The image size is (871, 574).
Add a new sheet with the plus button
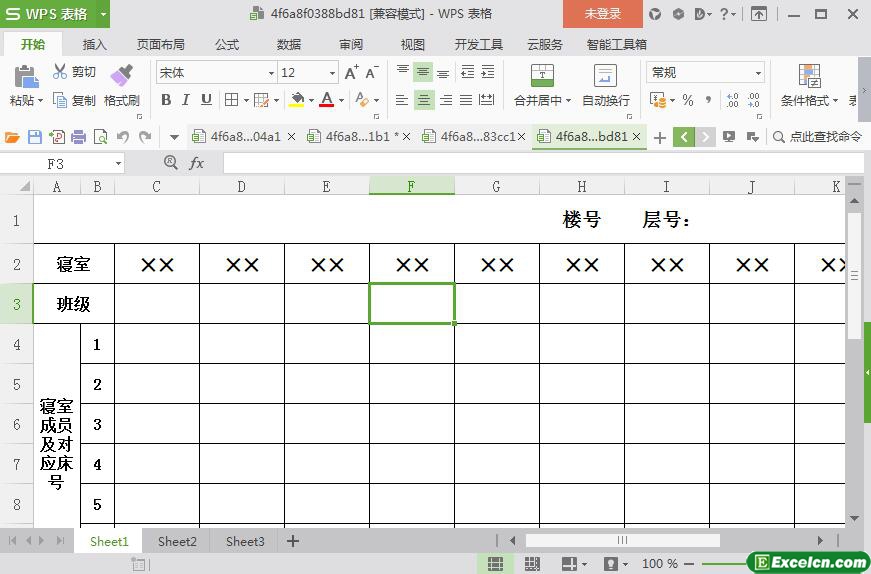pyautogui.click(x=293, y=541)
